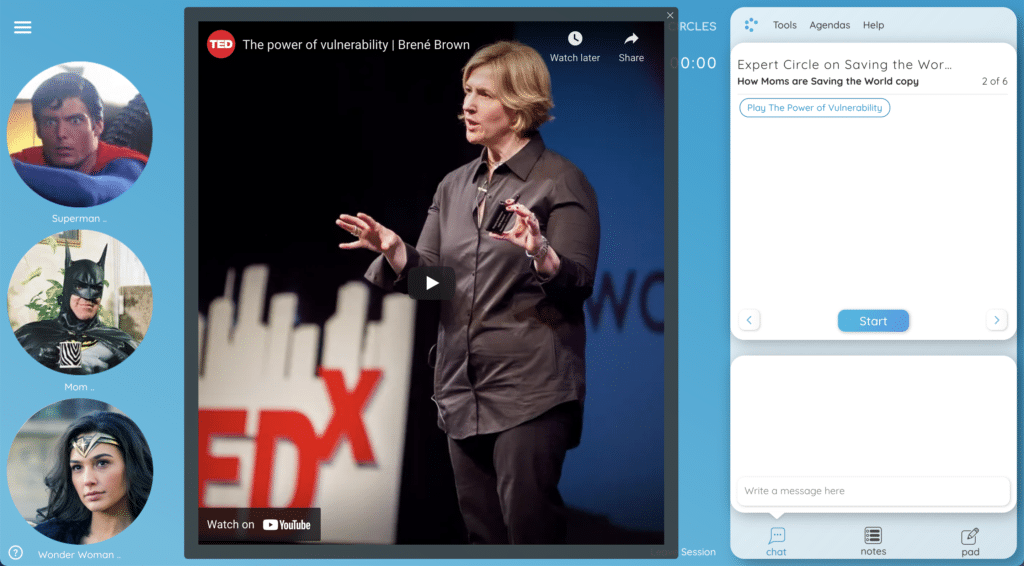The width and height of the screenshot is (1024, 566).
Task: Click the Circles logo dots icon
Action: pos(751,25)
